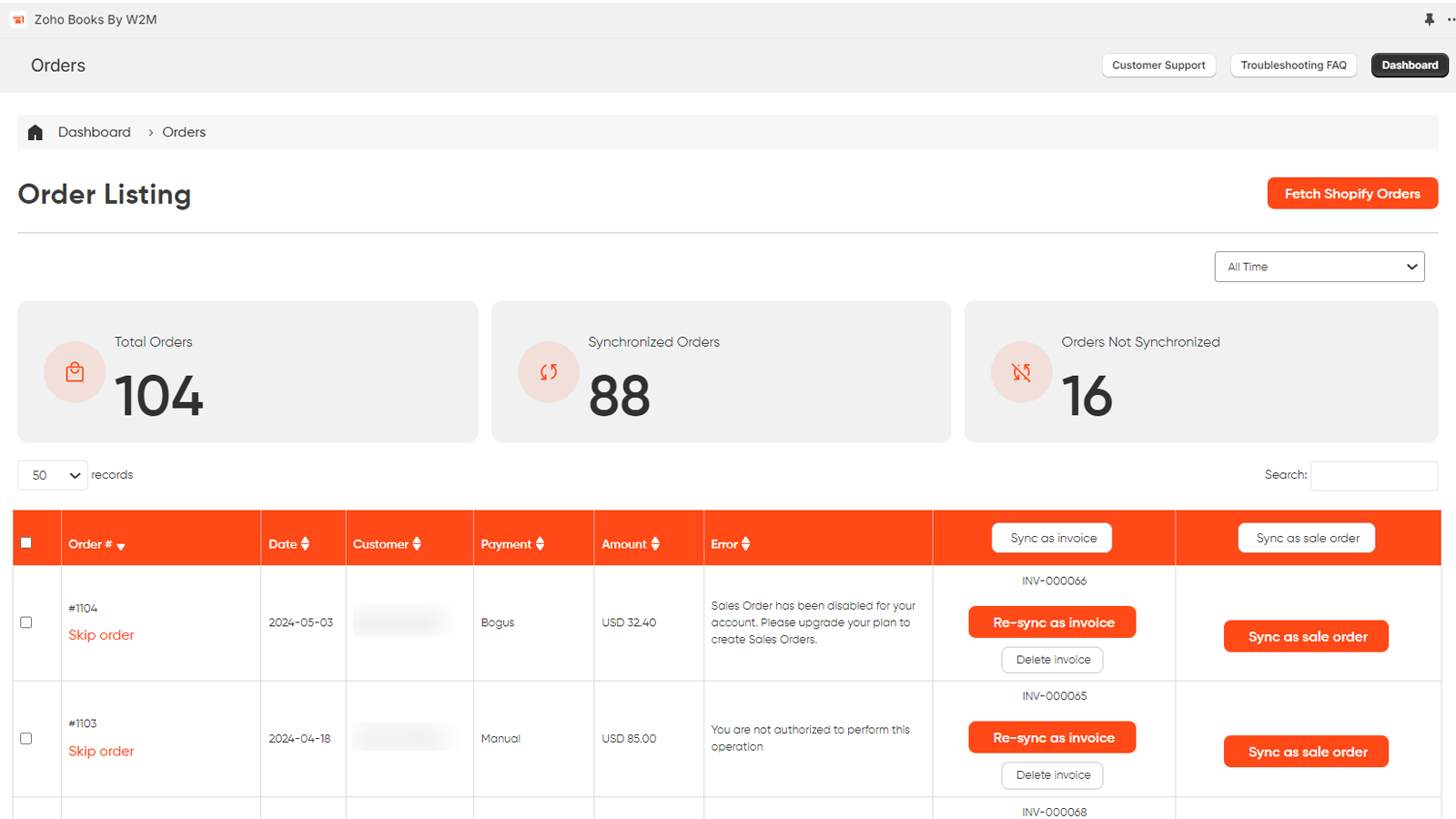The height and width of the screenshot is (819, 1456).
Task: Sort by Amount column arrows
Action: coord(654,544)
